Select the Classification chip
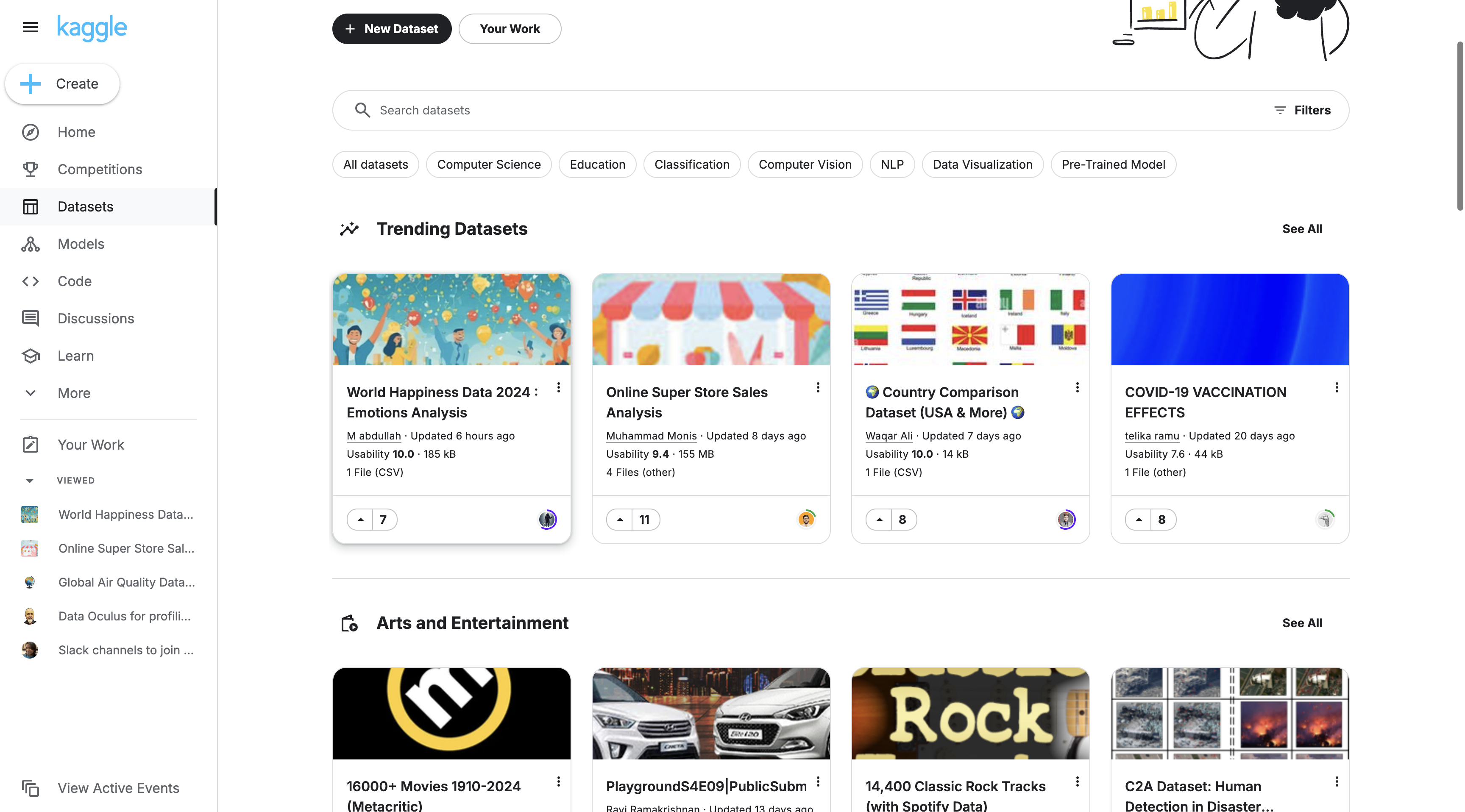 (x=691, y=164)
